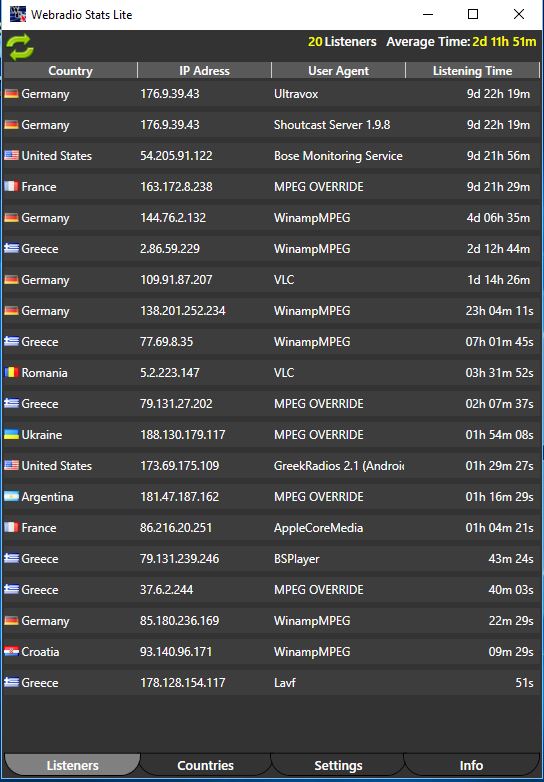The image size is (544, 782).
Task: Click the France flag for 163.172.8.238
Action: [x=11, y=186]
